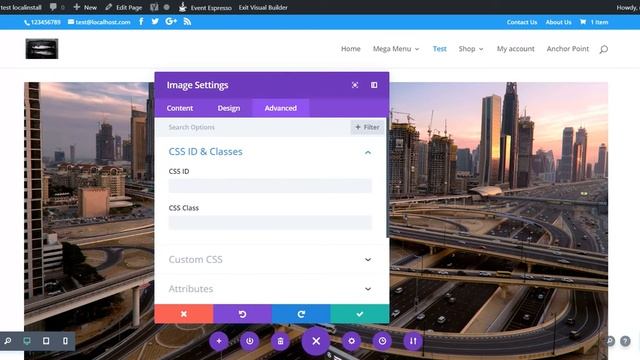Select phone view mode icon
The height and width of the screenshot is (360, 640).
click(x=65, y=341)
